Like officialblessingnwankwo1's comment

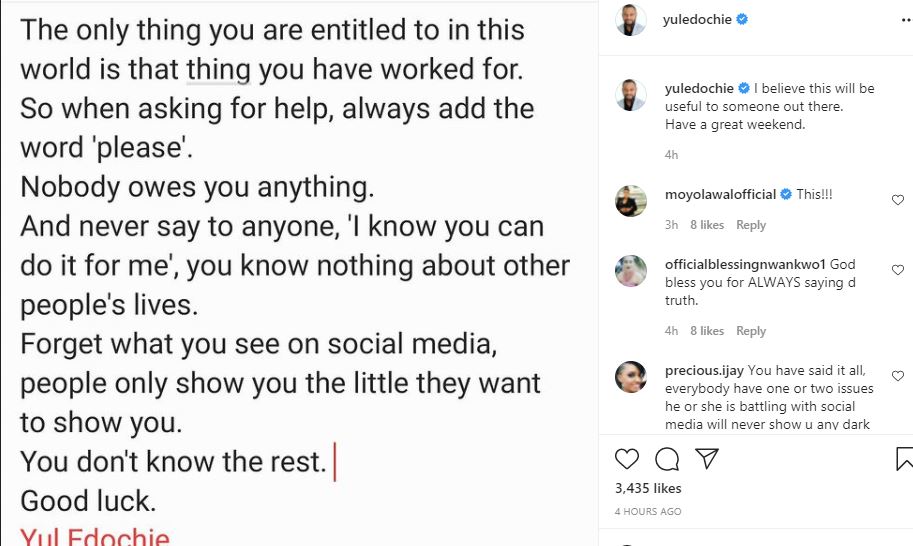897,271
